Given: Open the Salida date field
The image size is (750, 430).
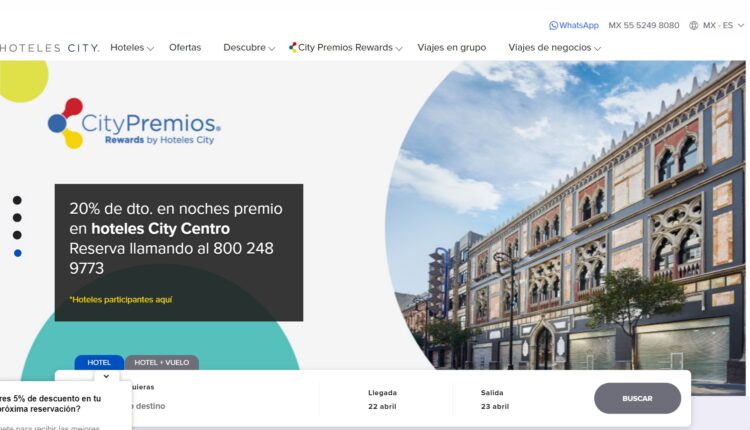Looking at the screenshot, I should 494,400.
